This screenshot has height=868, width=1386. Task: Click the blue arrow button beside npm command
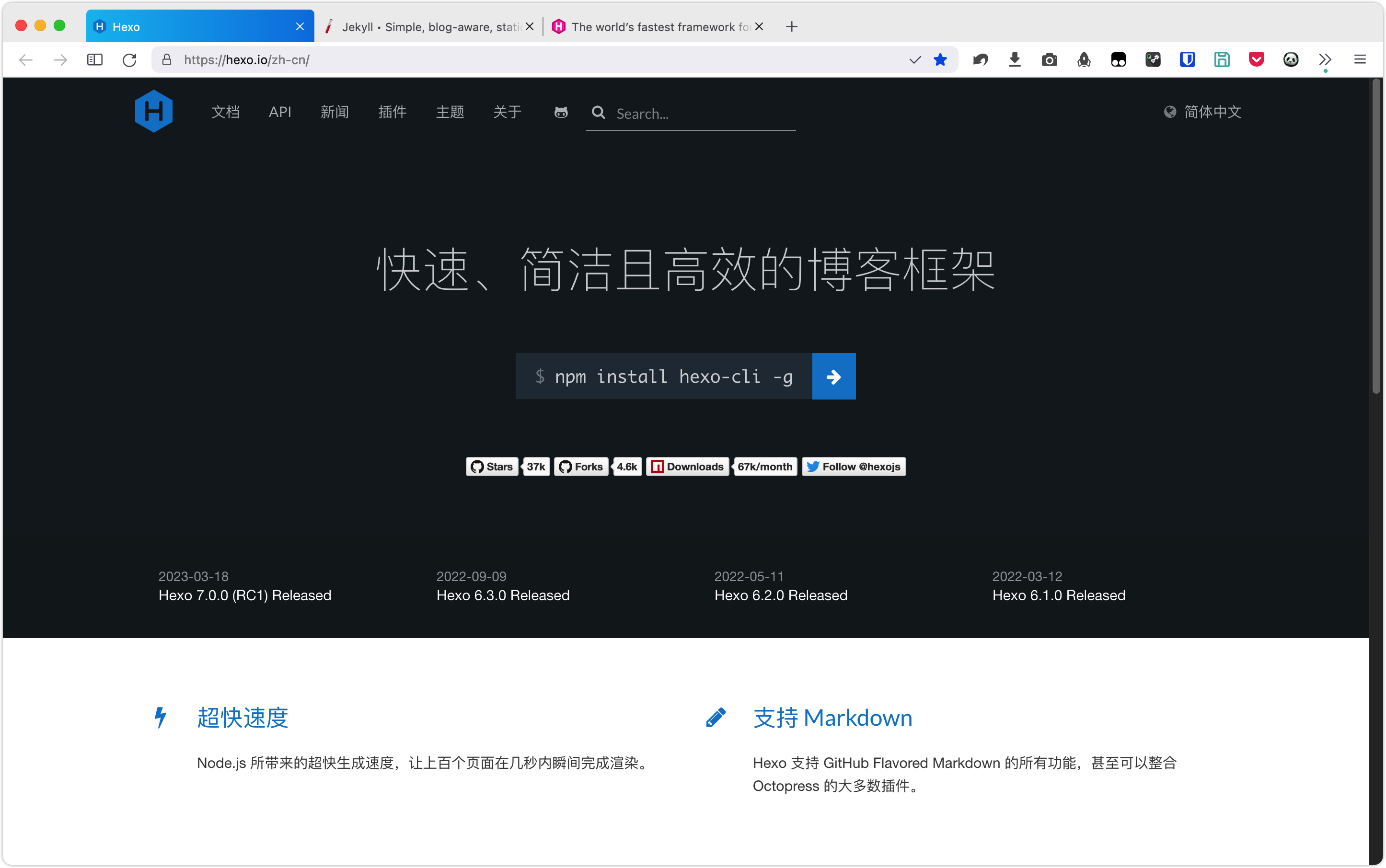tap(833, 377)
